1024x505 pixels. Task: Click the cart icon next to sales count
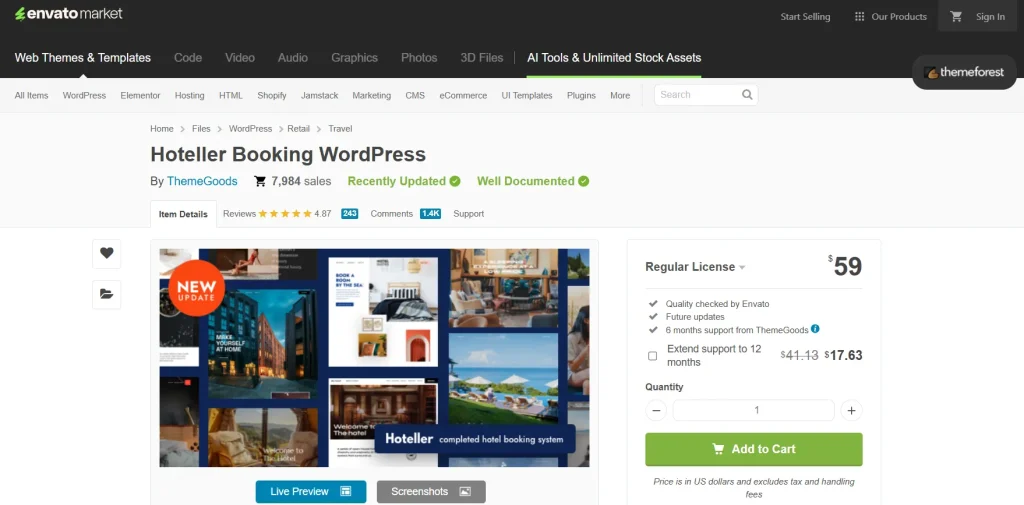coord(260,181)
